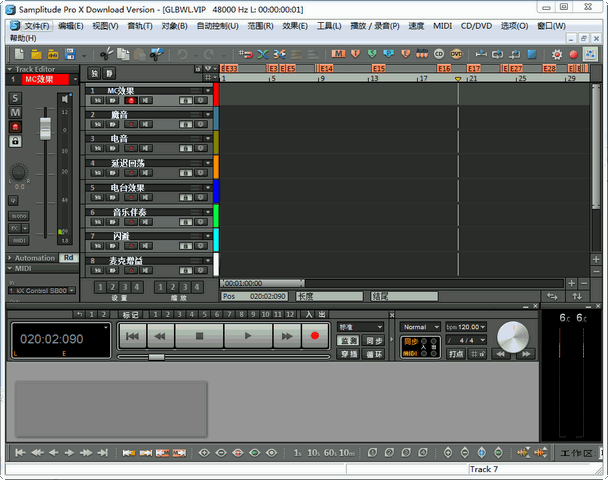Click the Track Editor volume fader

pos(45,129)
